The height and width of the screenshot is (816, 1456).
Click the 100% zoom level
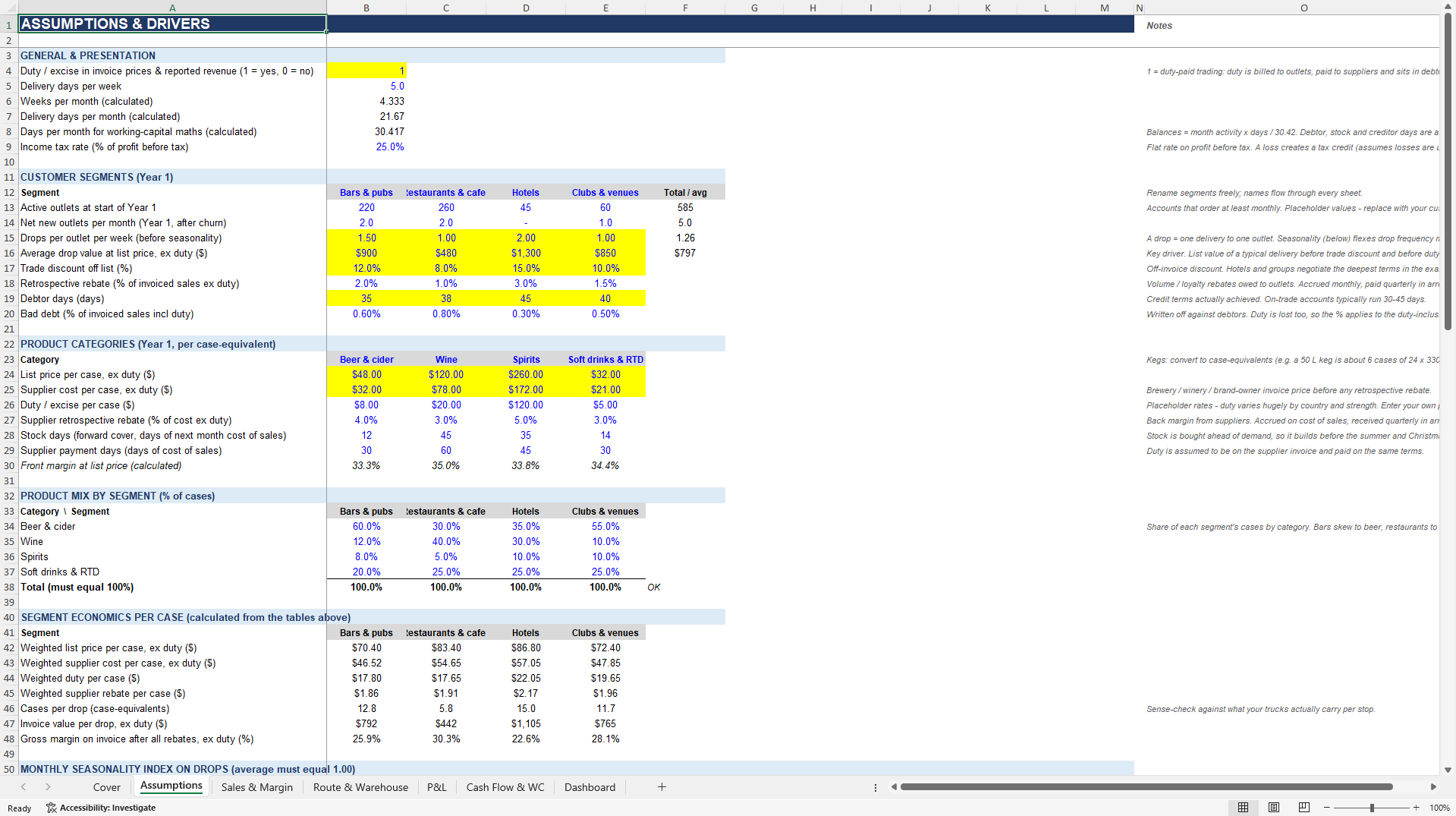tap(1439, 808)
